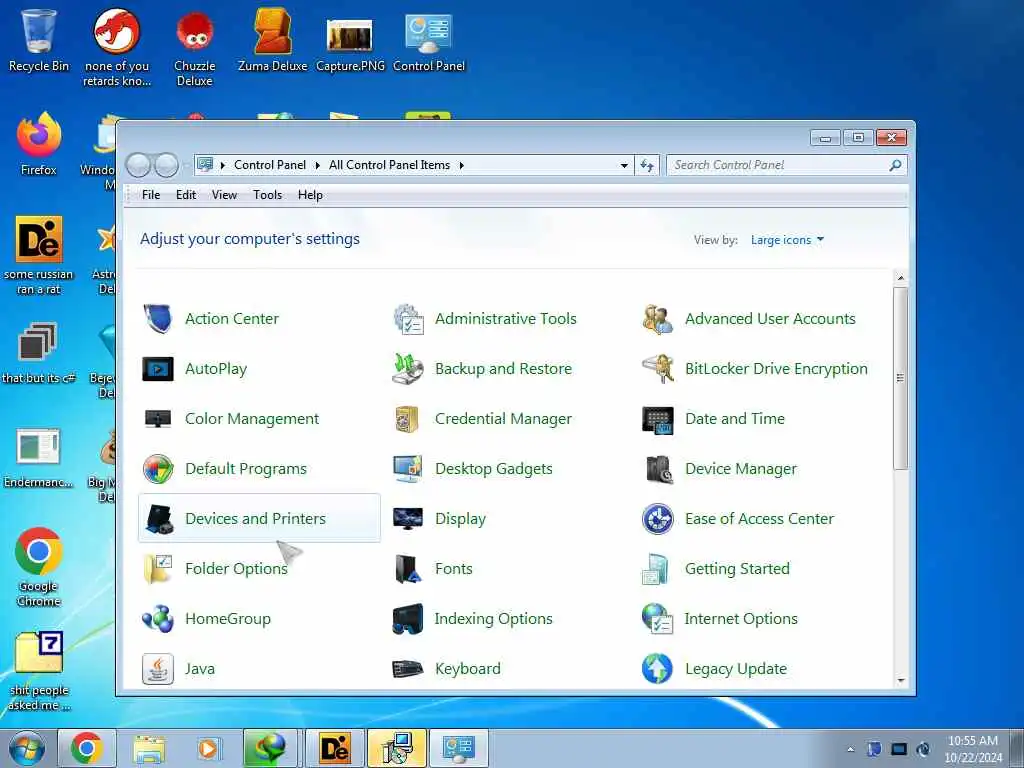Select the Recycle Bin desktop icon
The width and height of the screenshot is (1024, 768).
tap(39, 40)
